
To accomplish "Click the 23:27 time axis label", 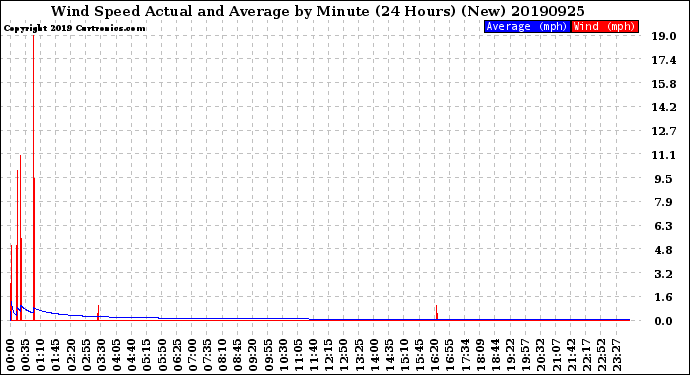I will coord(616,355).
